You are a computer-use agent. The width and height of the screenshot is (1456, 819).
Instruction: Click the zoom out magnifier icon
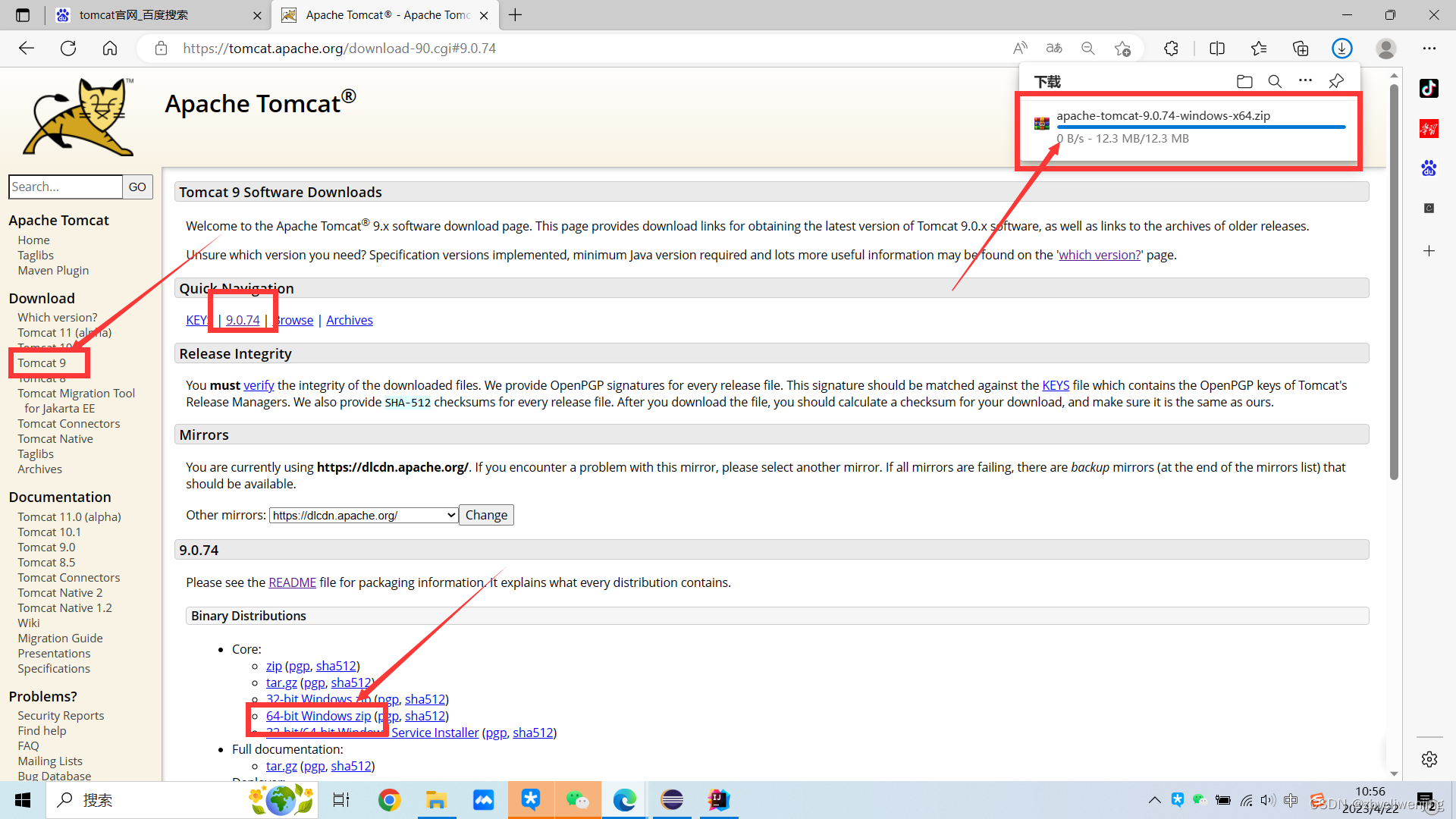click(1088, 48)
